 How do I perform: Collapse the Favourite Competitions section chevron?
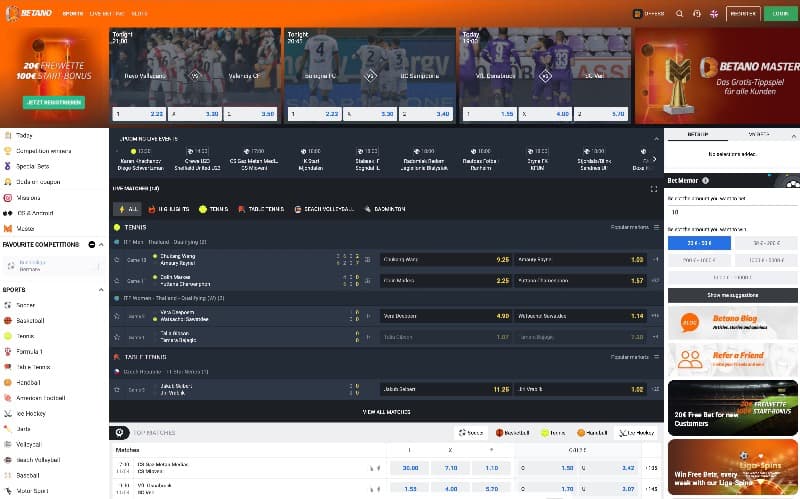click(x=101, y=245)
